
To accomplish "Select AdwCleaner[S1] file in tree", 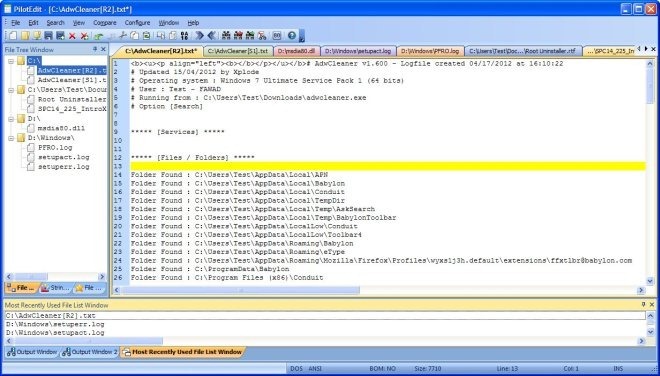I will click(x=72, y=80).
